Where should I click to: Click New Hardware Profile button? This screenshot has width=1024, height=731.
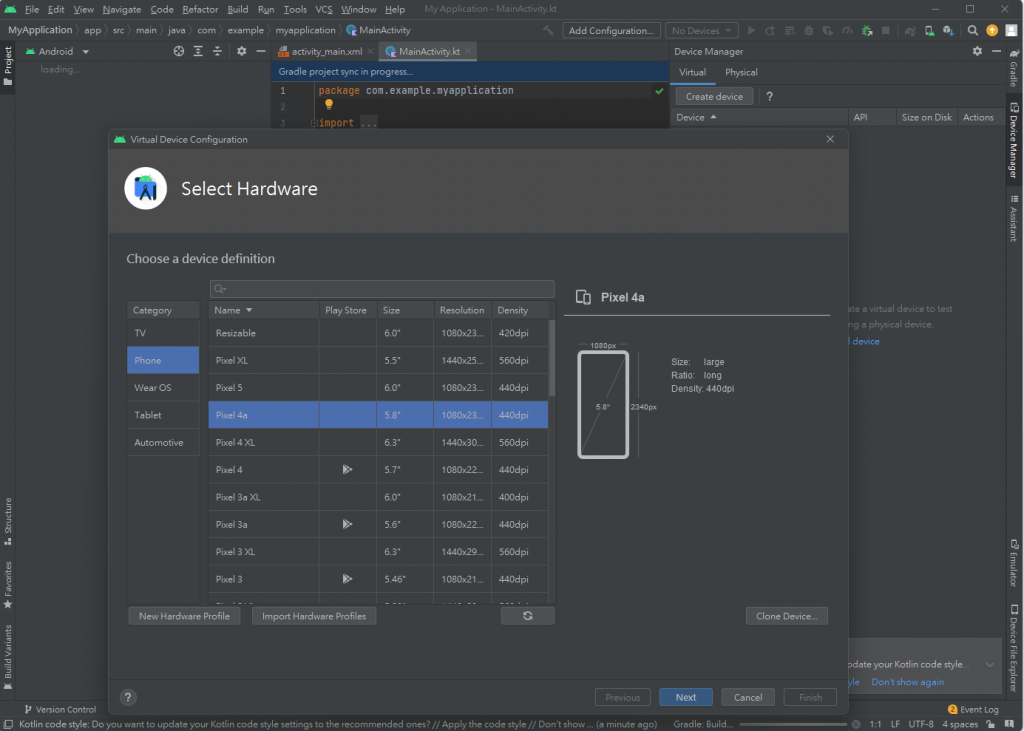pyautogui.click(x=184, y=616)
